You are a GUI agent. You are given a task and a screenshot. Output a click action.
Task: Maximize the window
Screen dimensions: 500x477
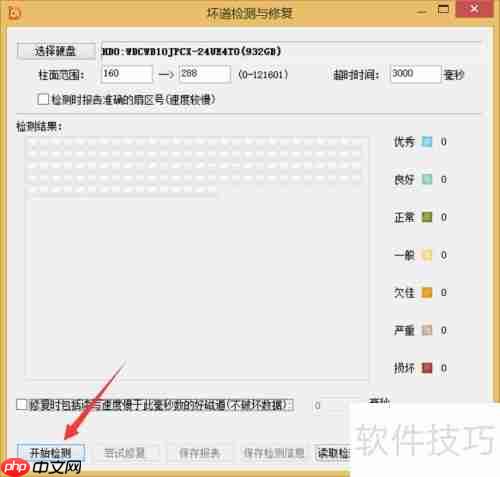pos(443,10)
